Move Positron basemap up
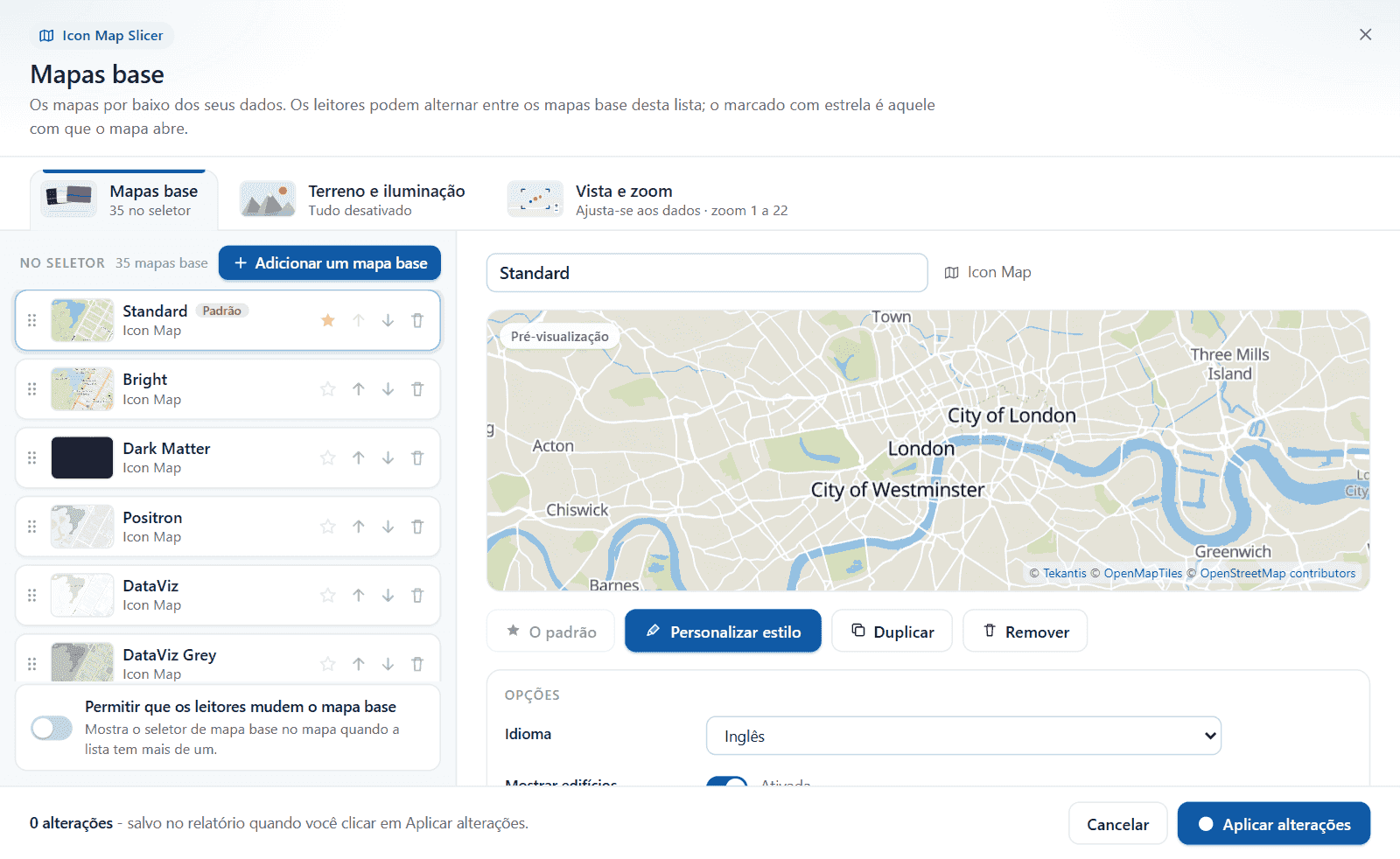 click(359, 527)
